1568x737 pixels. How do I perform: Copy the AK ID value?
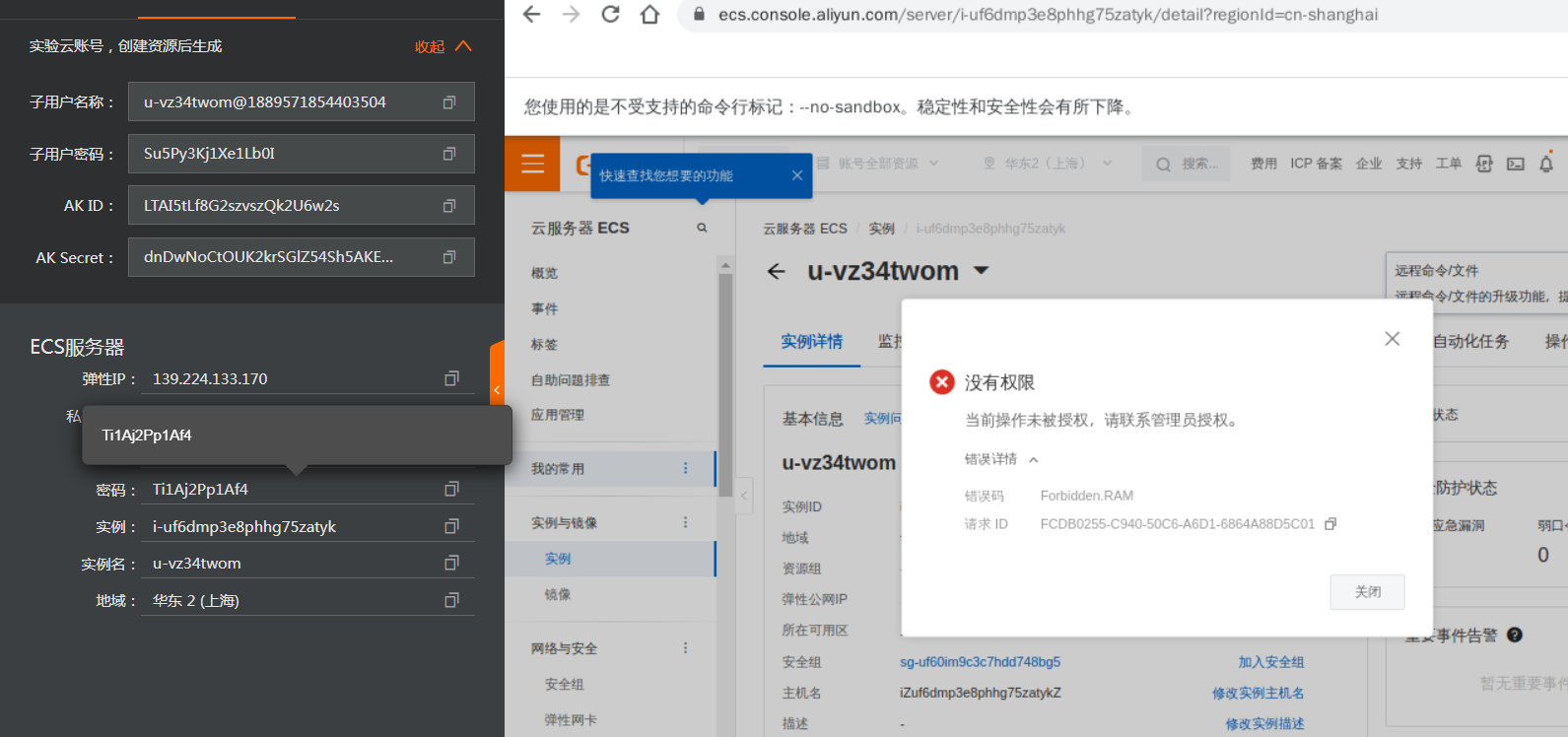449,206
